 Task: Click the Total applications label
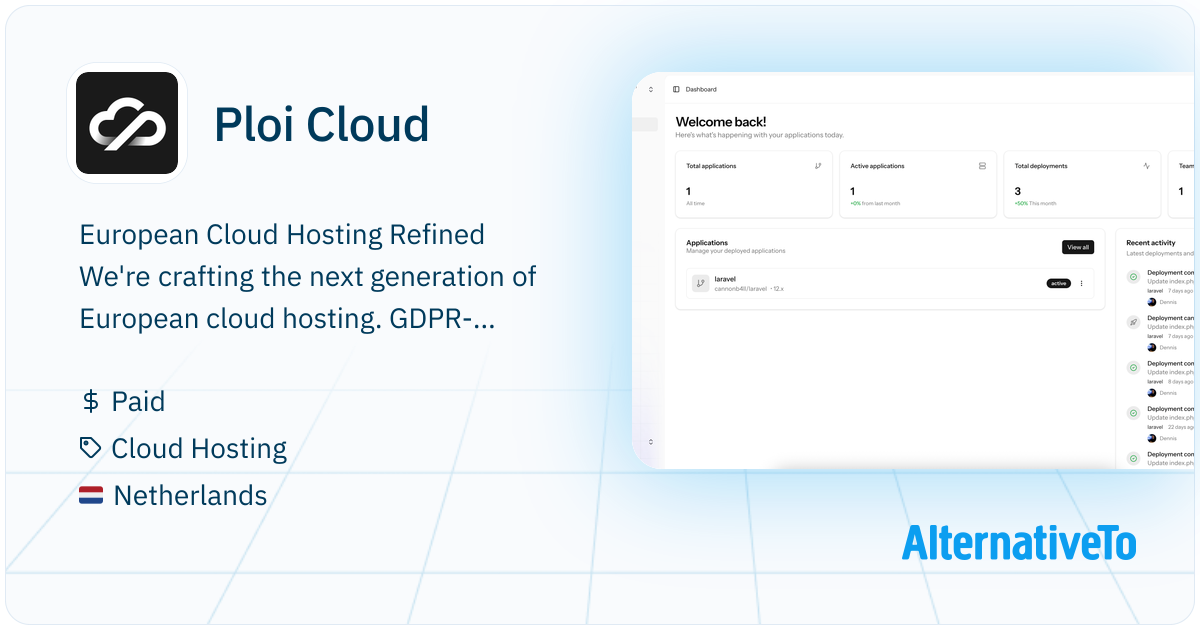pos(711,166)
